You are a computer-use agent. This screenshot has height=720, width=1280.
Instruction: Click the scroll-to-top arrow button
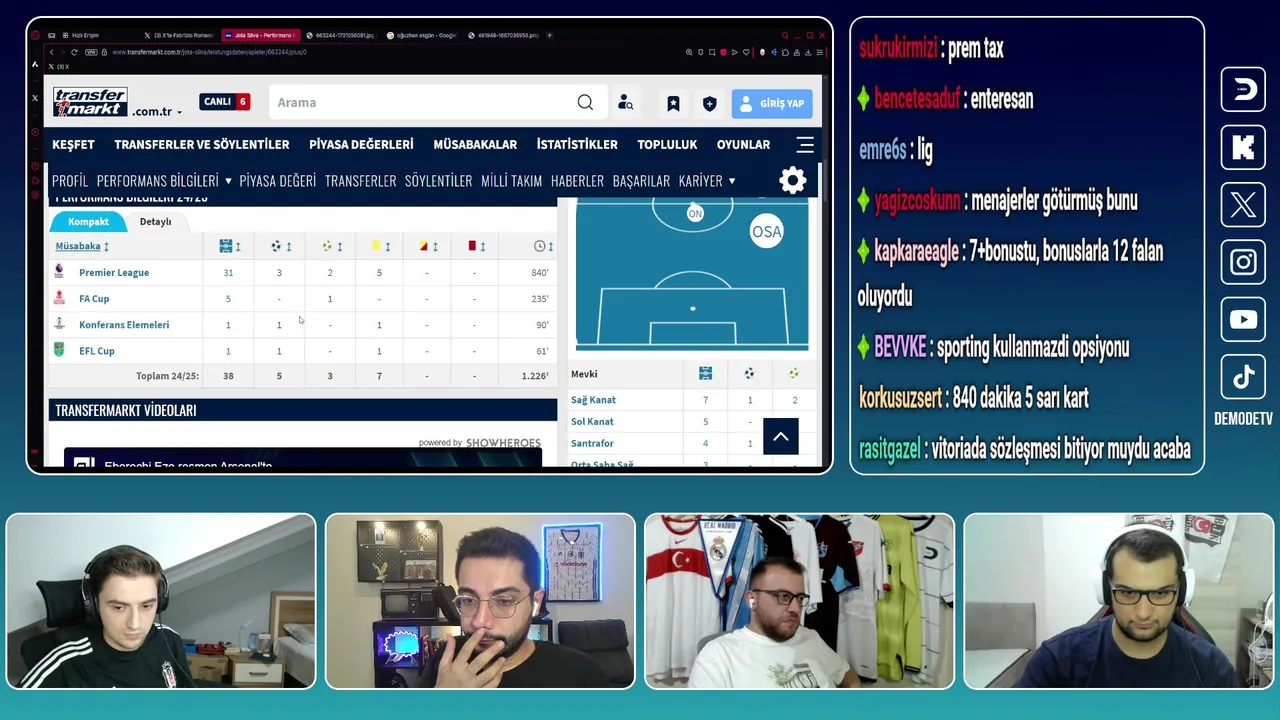tap(780, 436)
